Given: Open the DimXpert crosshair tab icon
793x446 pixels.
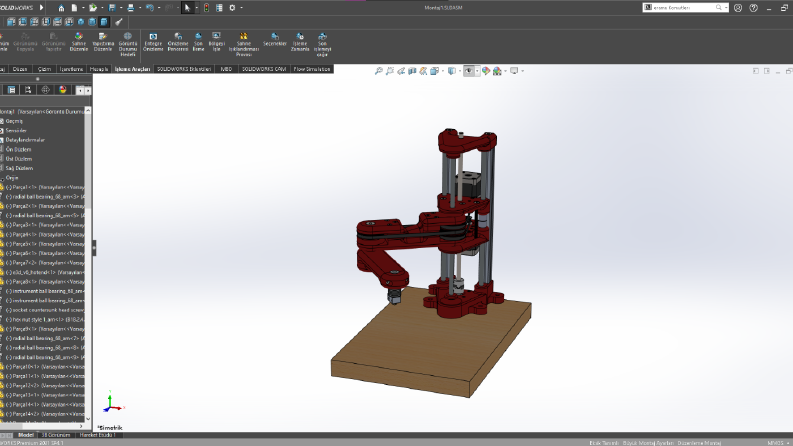Looking at the screenshot, I should [45, 90].
